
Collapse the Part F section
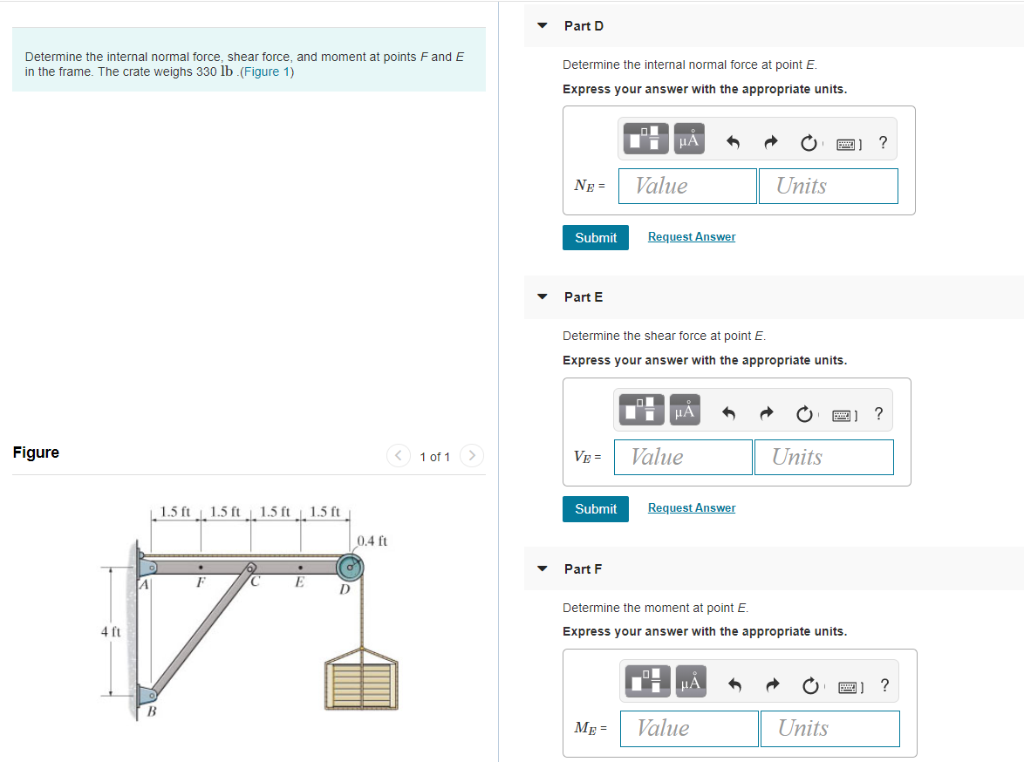coord(541,568)
